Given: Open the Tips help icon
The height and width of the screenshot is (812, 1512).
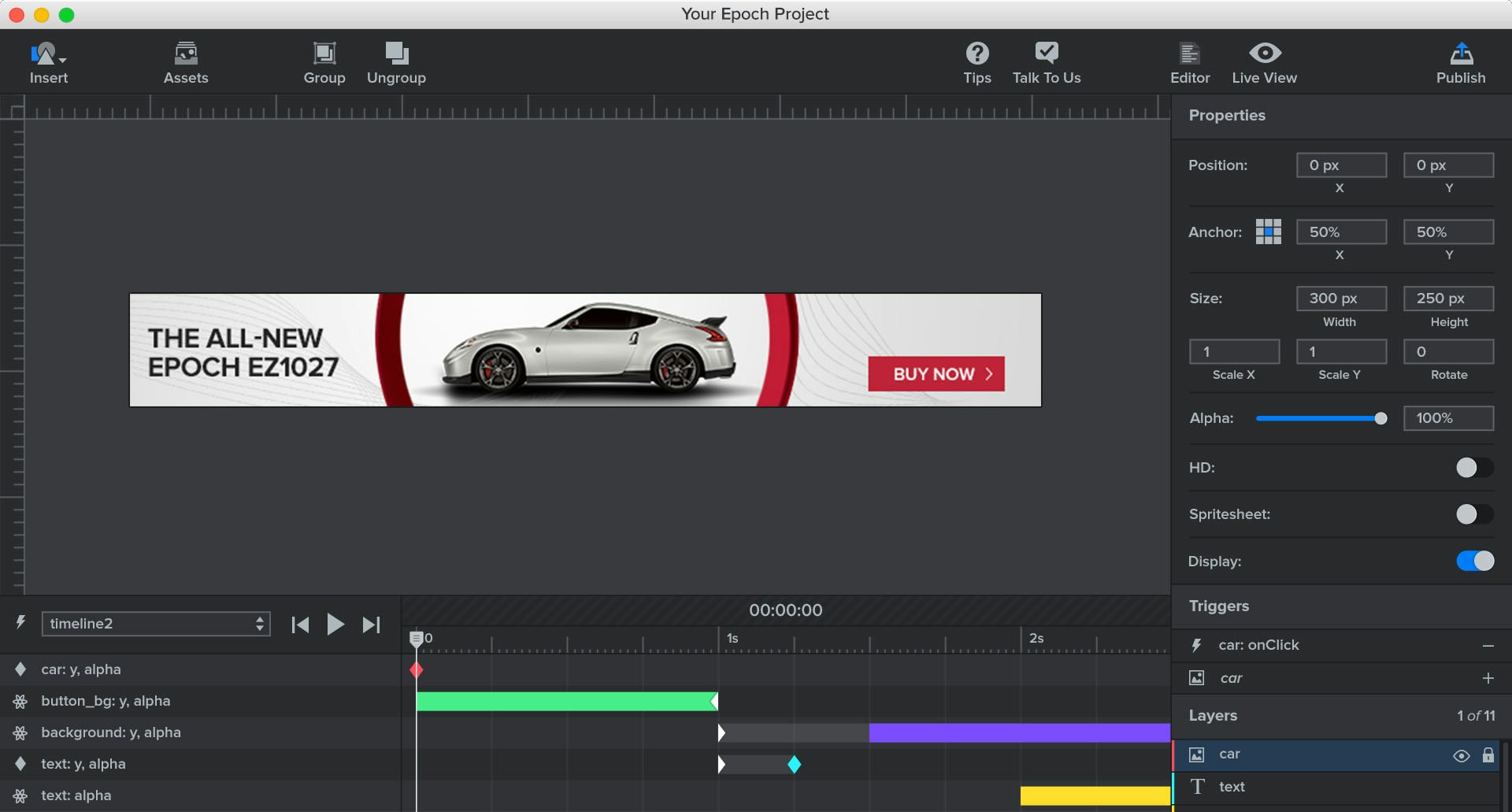Looking at the screenshot, I should click(x=977, y=63).
